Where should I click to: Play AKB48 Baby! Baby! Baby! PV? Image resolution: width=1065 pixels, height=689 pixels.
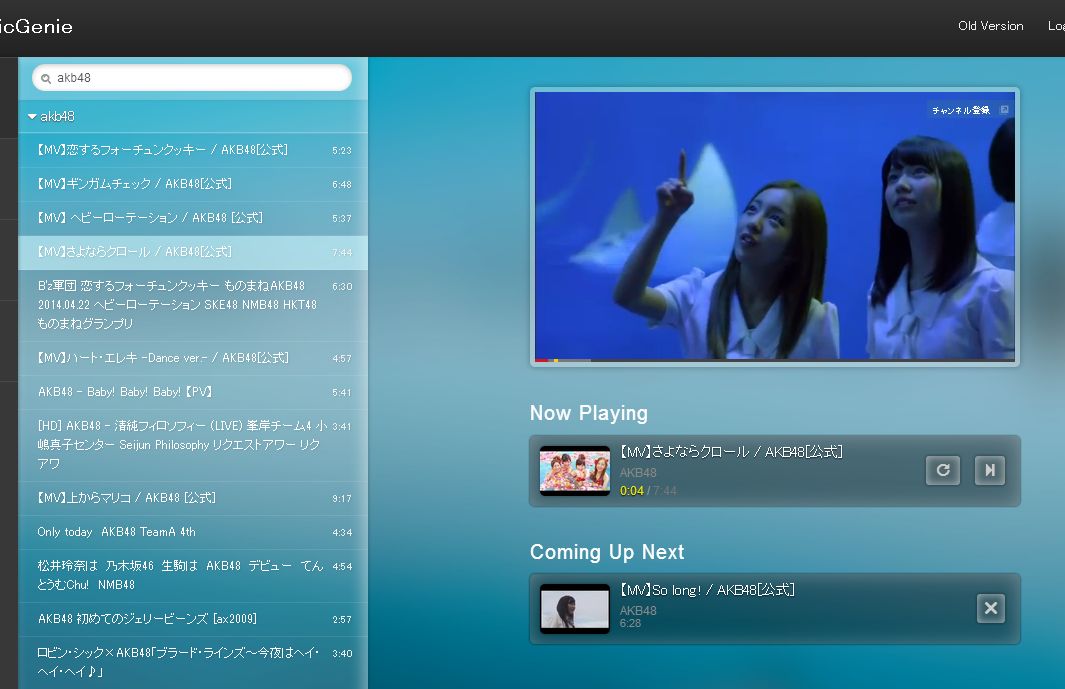point(194,392)
